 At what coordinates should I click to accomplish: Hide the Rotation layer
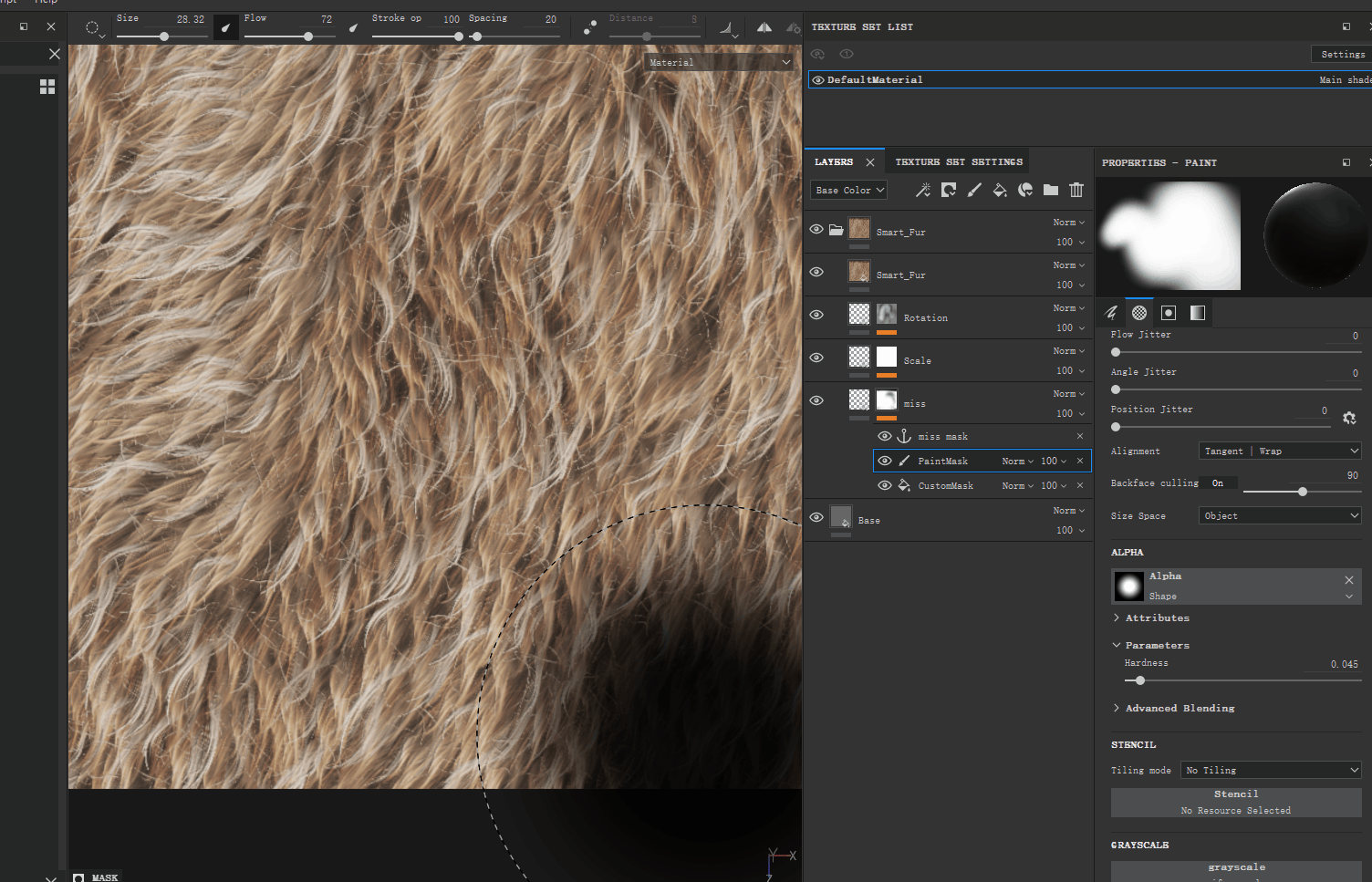click(x=816, y=315)
